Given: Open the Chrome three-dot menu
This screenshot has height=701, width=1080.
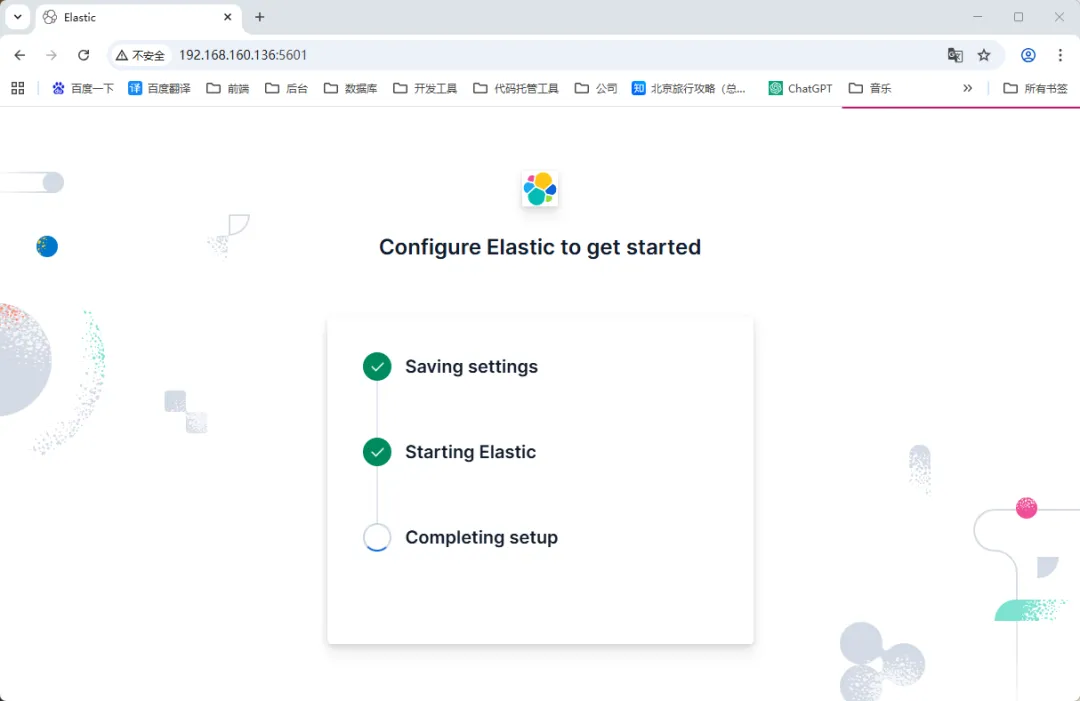Looking at the screenshot, I should [1060, 55].
